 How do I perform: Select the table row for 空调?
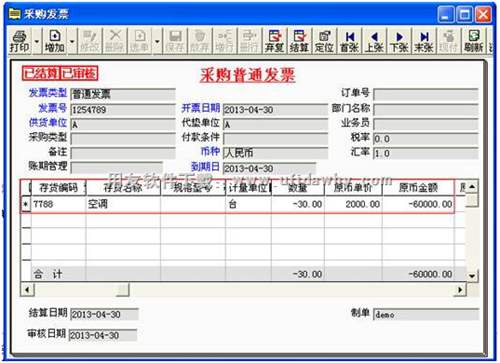coord(238,204)
